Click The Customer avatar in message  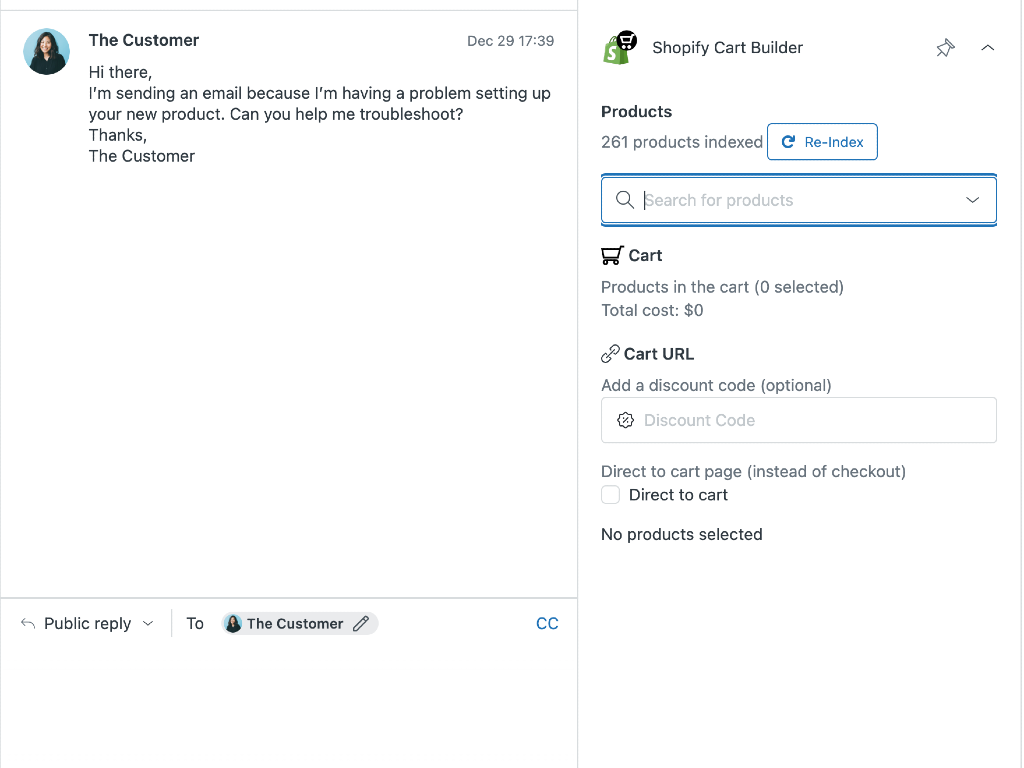point(47,51)
